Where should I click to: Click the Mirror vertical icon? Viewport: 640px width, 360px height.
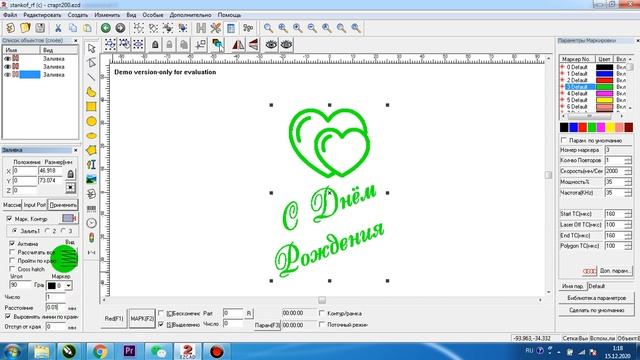pos(253,44)
